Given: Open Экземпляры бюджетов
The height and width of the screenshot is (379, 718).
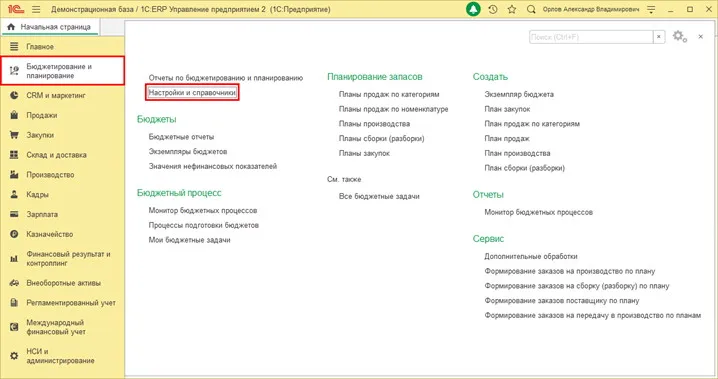Looking at the screenshot, I should point(188,152).
